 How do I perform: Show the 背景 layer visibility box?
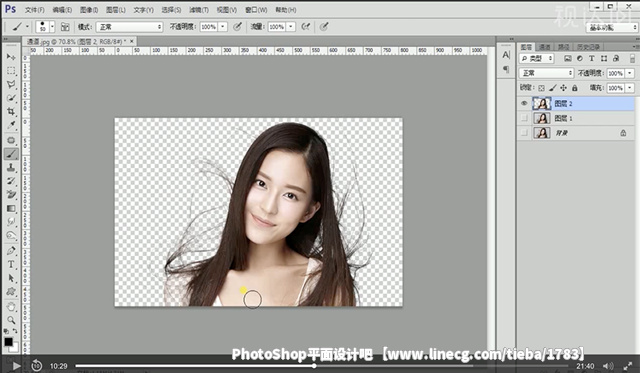point(524,133)
